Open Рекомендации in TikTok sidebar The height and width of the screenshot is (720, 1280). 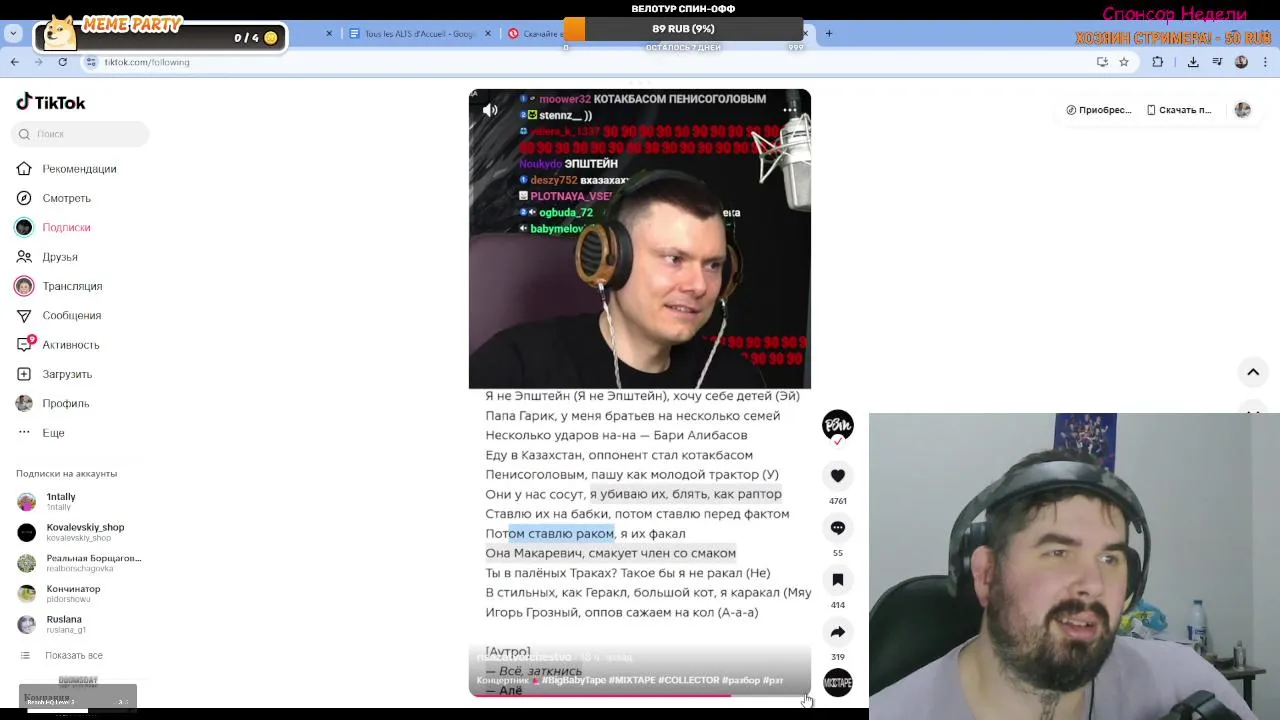coord(66,169)
